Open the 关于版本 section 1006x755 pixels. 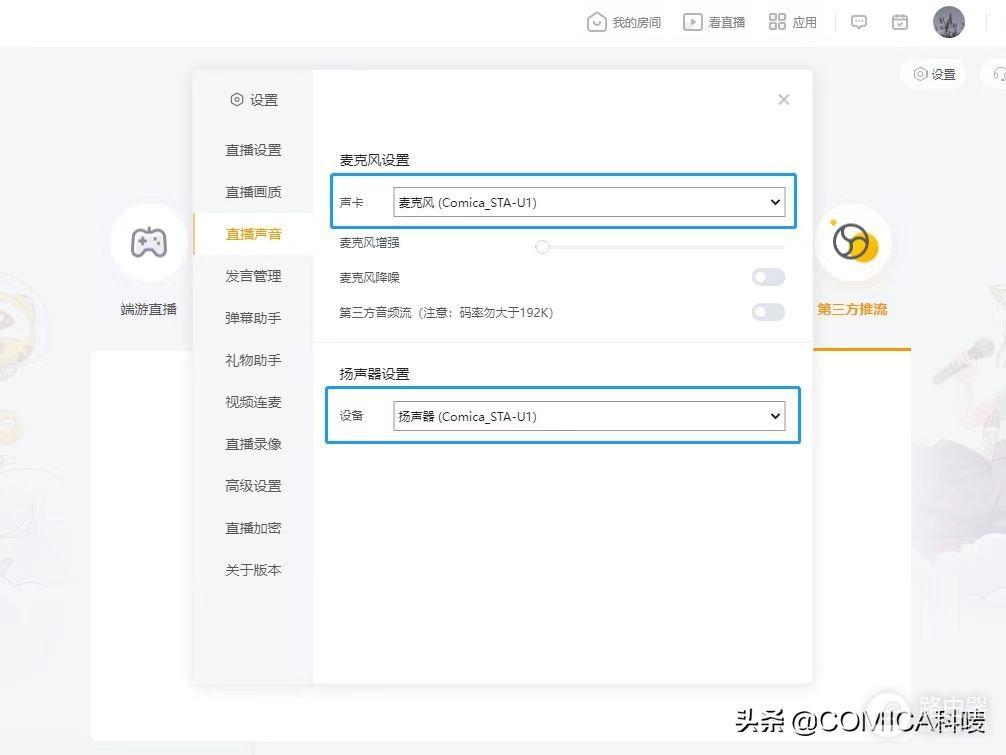pos(253,570)
